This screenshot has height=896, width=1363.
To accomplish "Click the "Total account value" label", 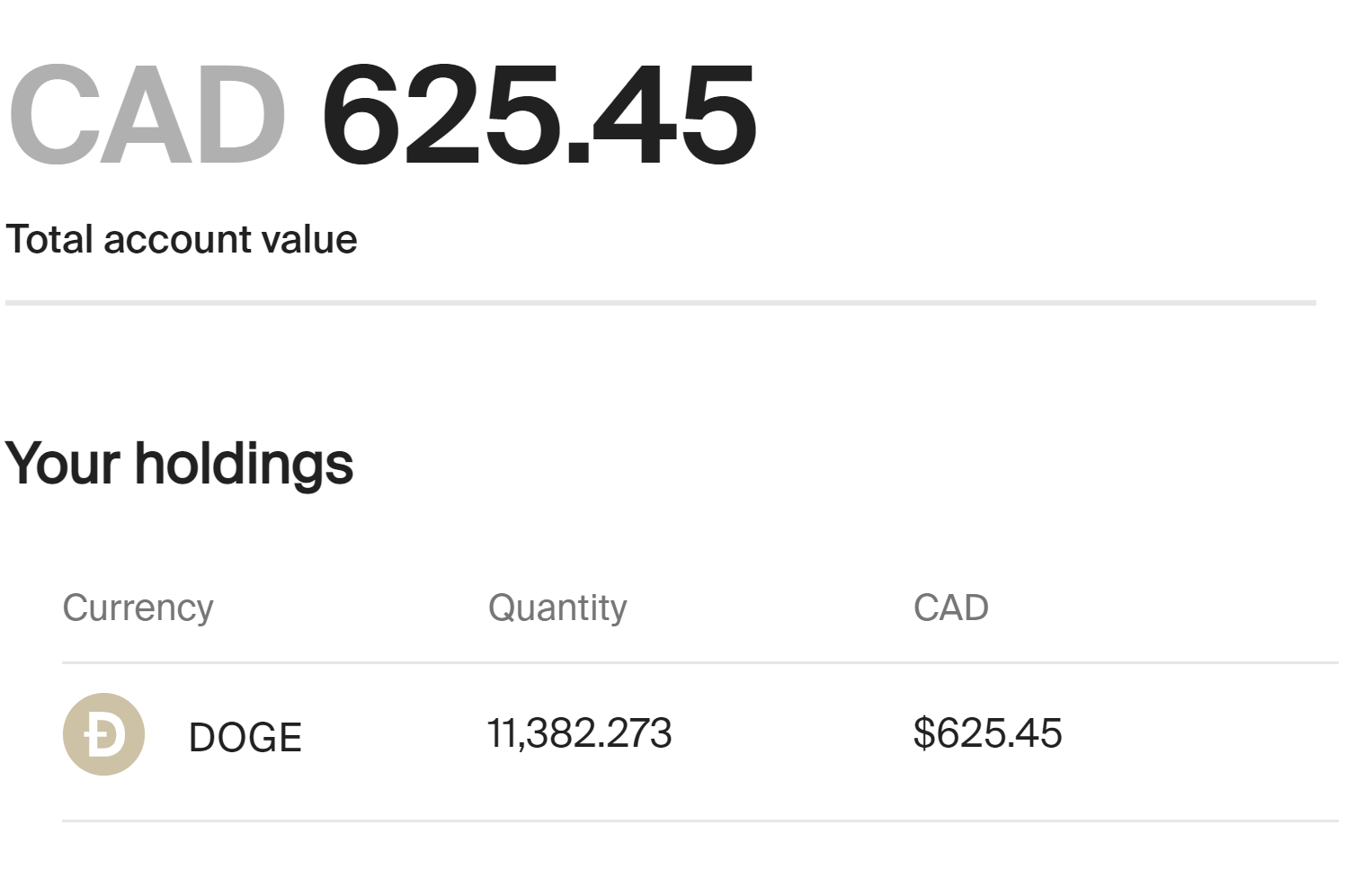I will pos(182,240).
